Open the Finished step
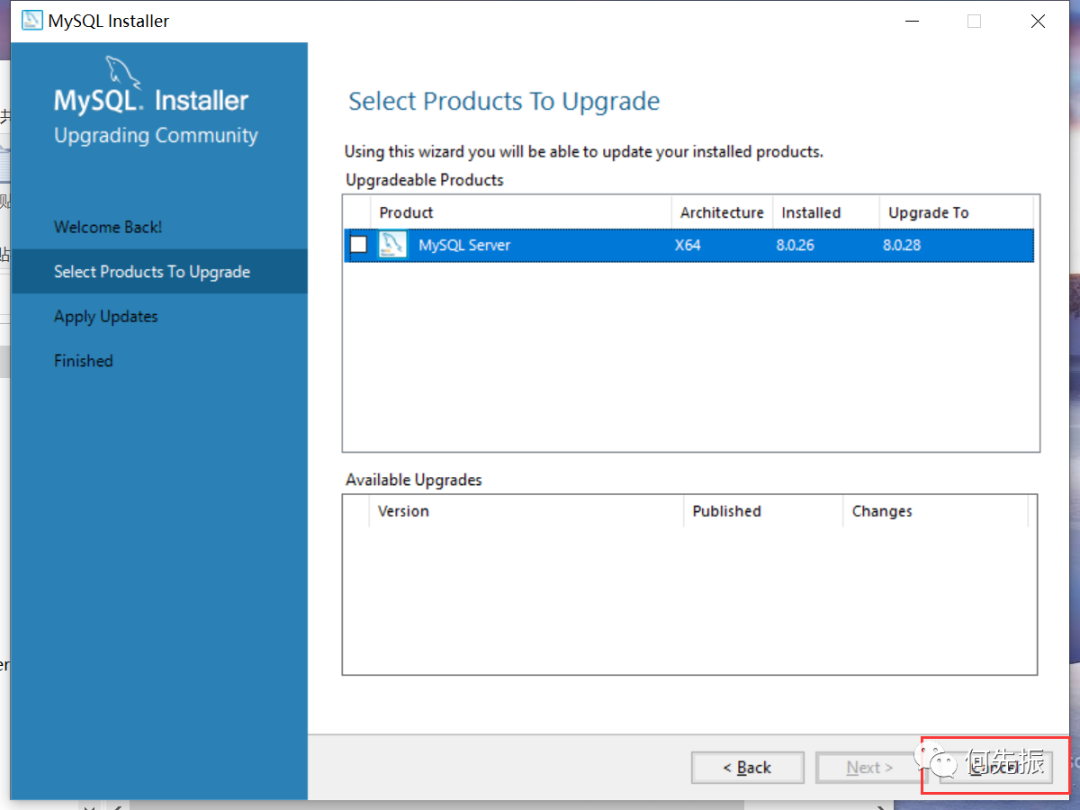 tap(83, 361)
